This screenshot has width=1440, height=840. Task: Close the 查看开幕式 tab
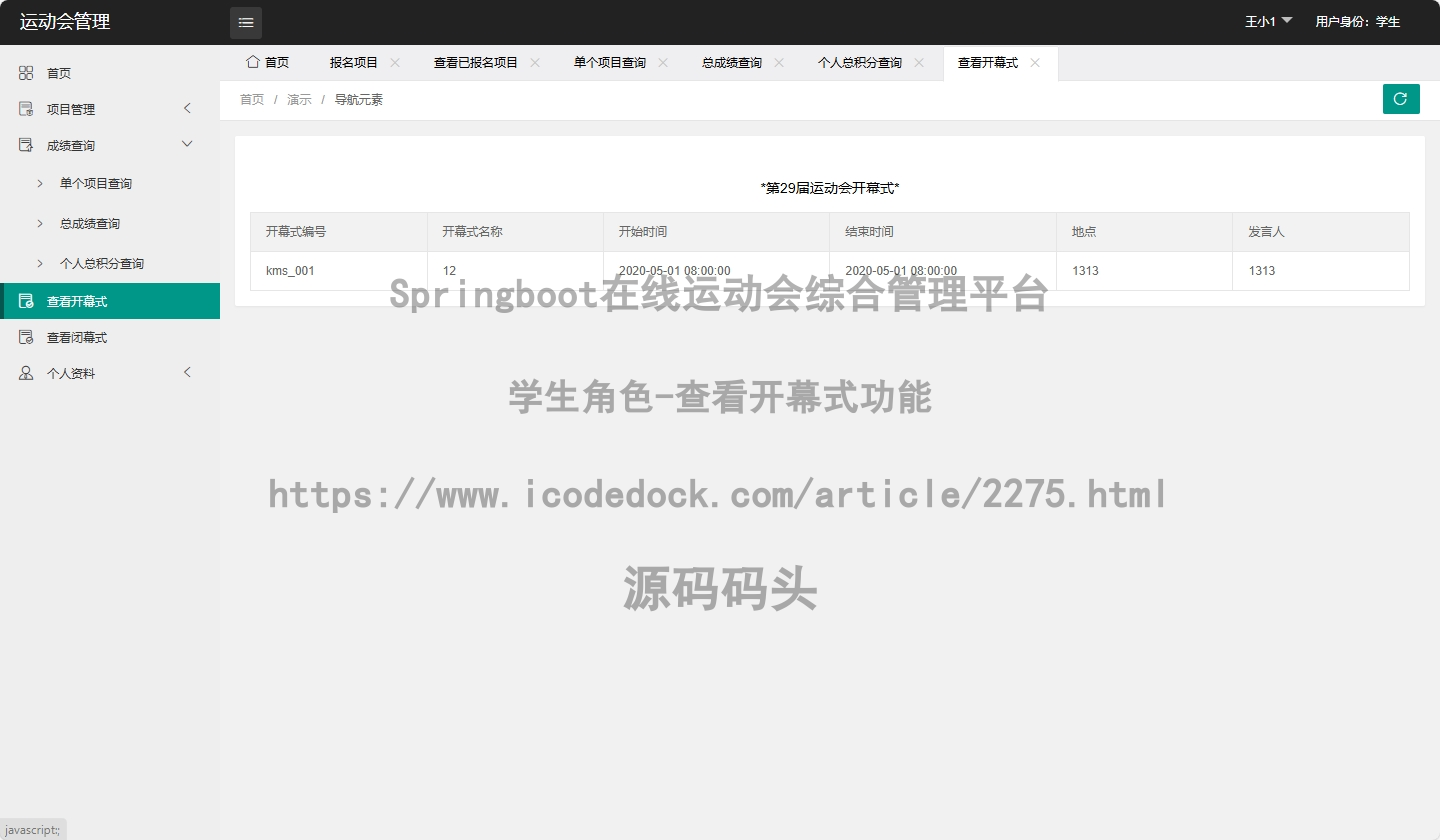pyautogui.click(x=1035, y=62)
